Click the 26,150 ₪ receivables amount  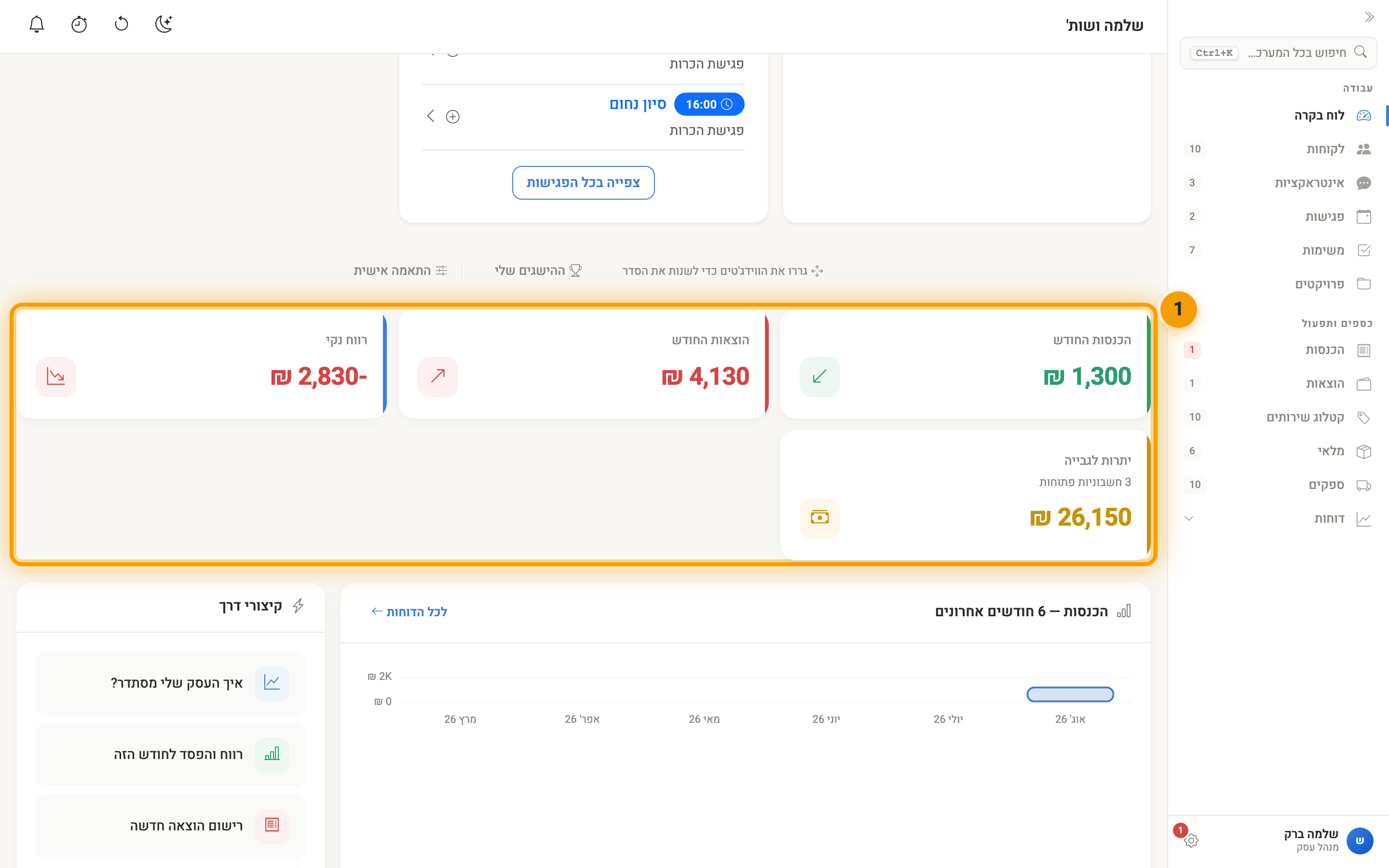[1080, 517]
